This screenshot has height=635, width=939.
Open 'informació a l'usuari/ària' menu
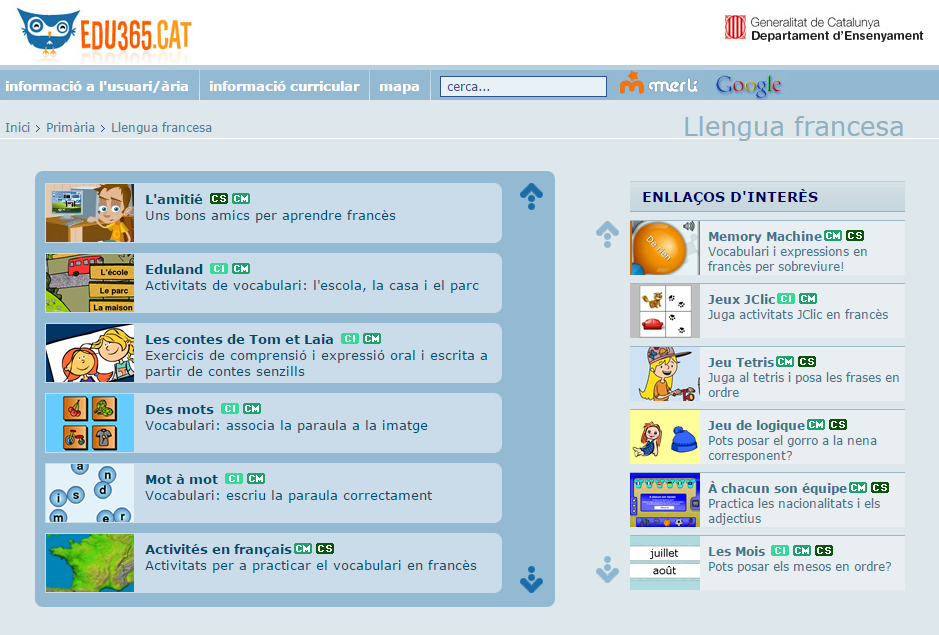click(97, 86)
